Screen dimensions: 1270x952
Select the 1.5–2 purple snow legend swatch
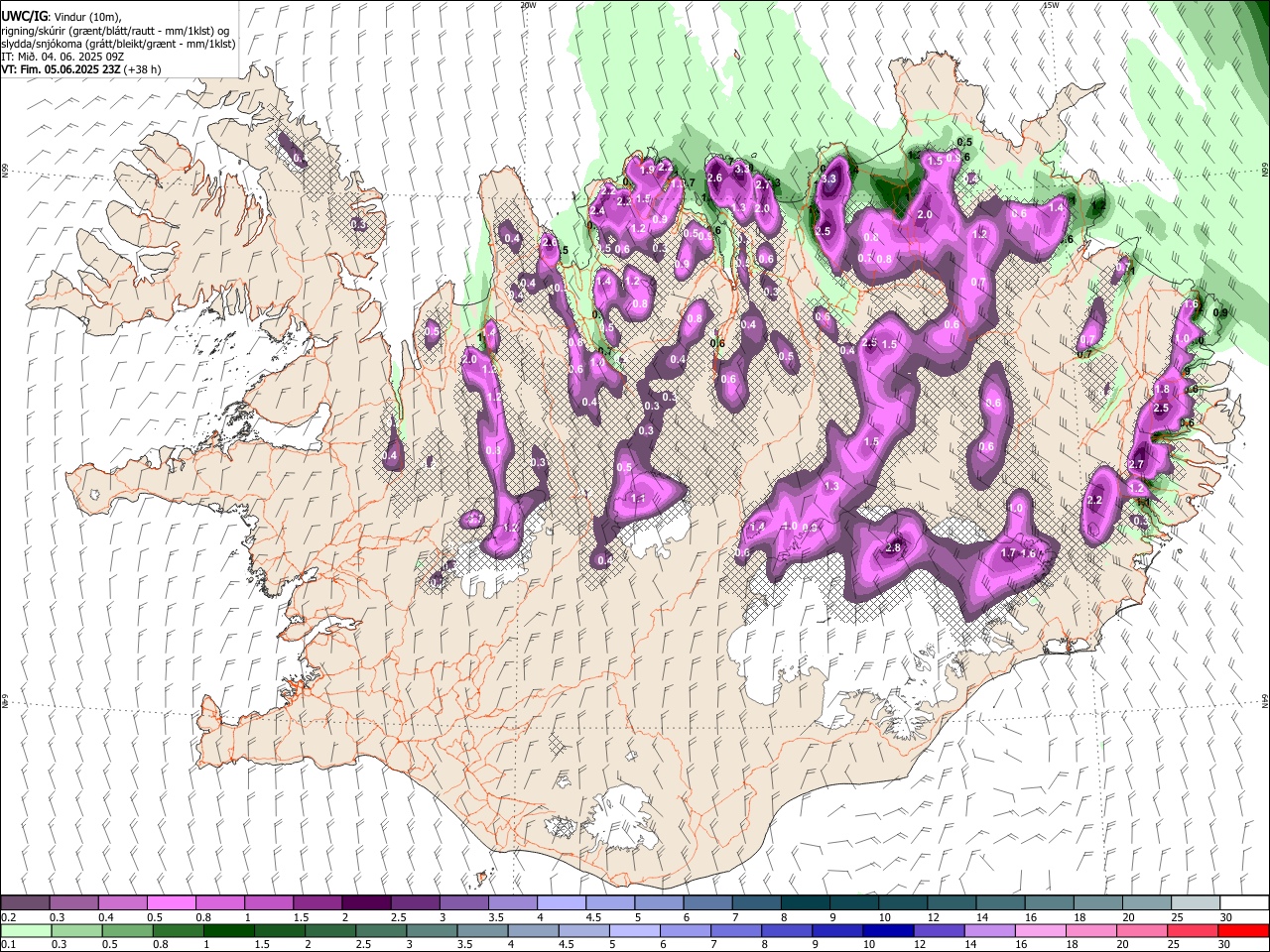[317, 903]
